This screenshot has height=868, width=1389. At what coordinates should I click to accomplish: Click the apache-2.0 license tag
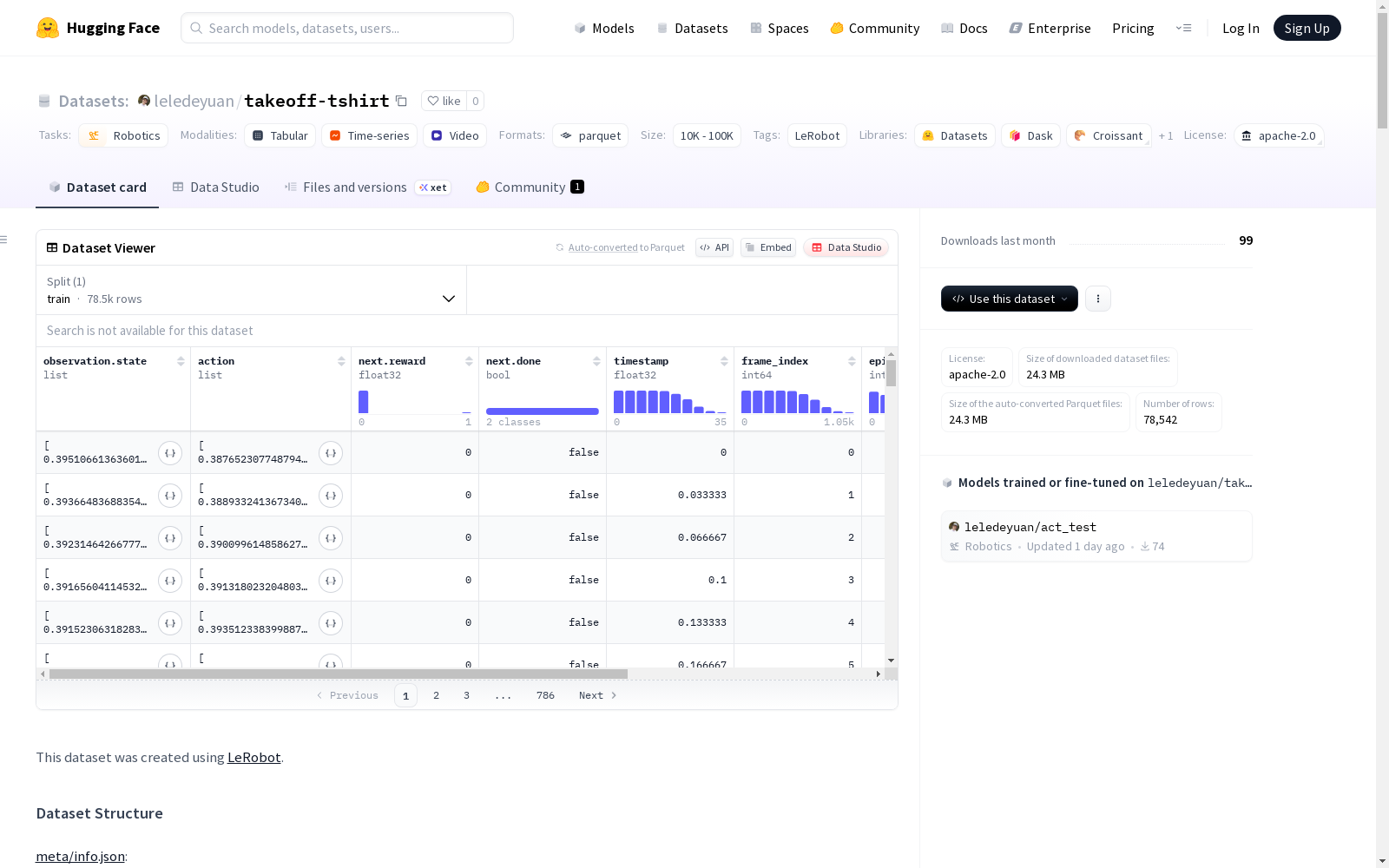[x=1279, y=135]
